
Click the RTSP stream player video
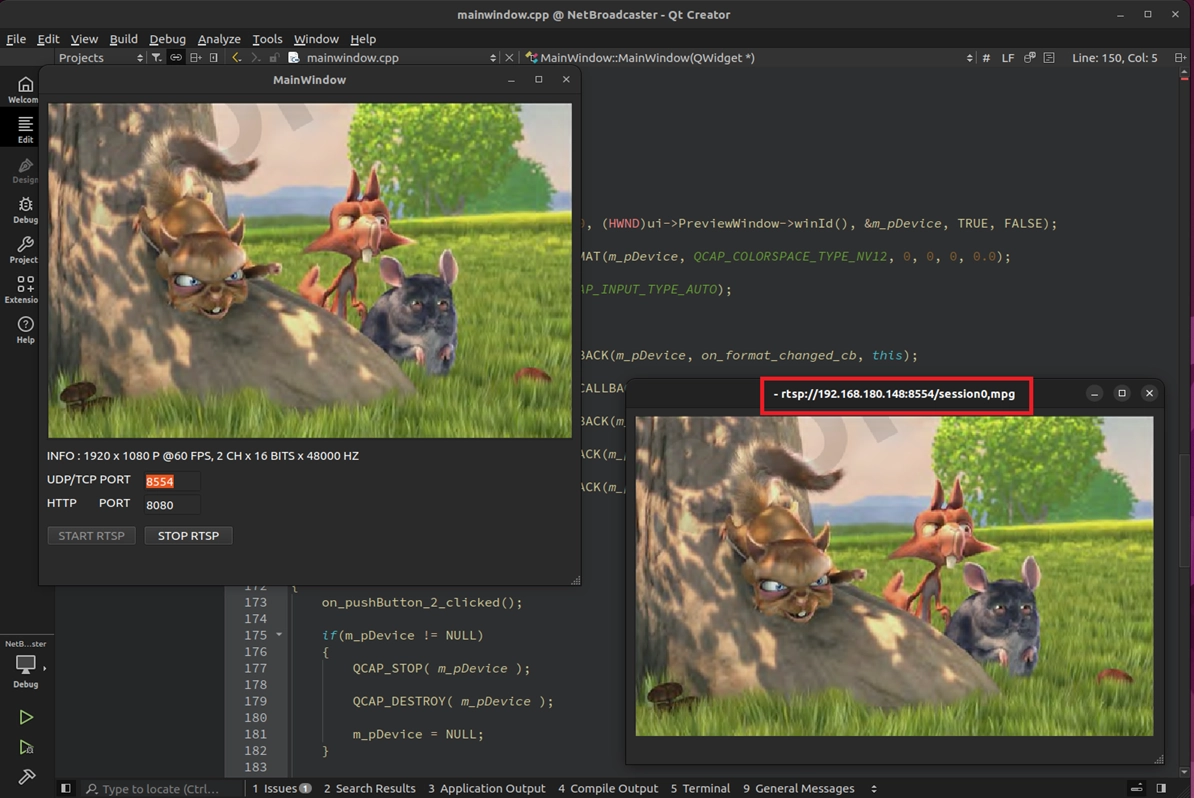click(894, 576)
